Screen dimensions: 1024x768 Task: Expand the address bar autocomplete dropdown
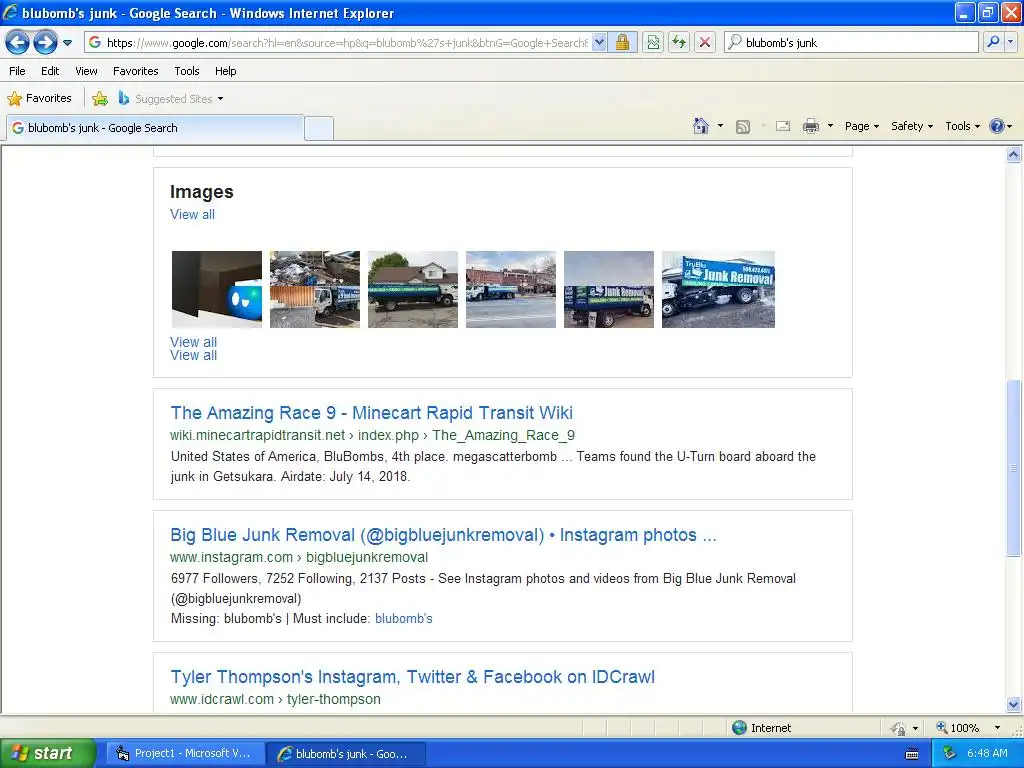599,43
